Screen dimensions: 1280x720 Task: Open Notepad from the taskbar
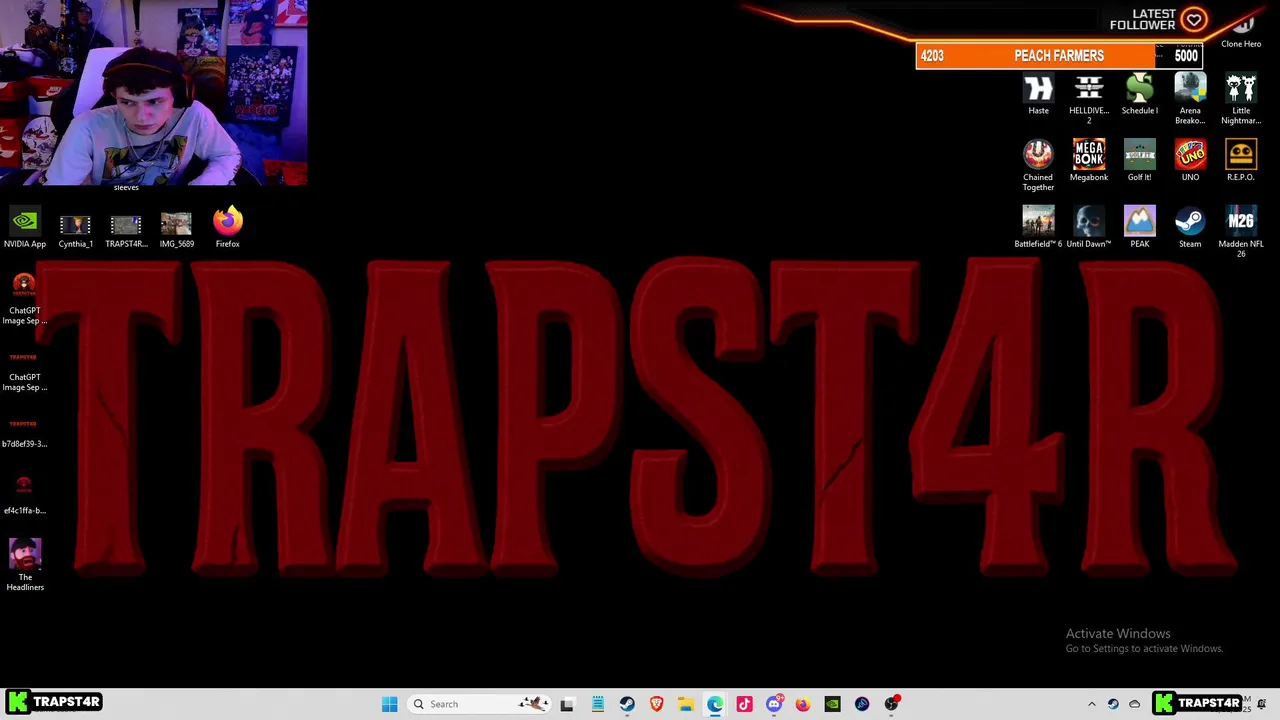tap(597, 704)
